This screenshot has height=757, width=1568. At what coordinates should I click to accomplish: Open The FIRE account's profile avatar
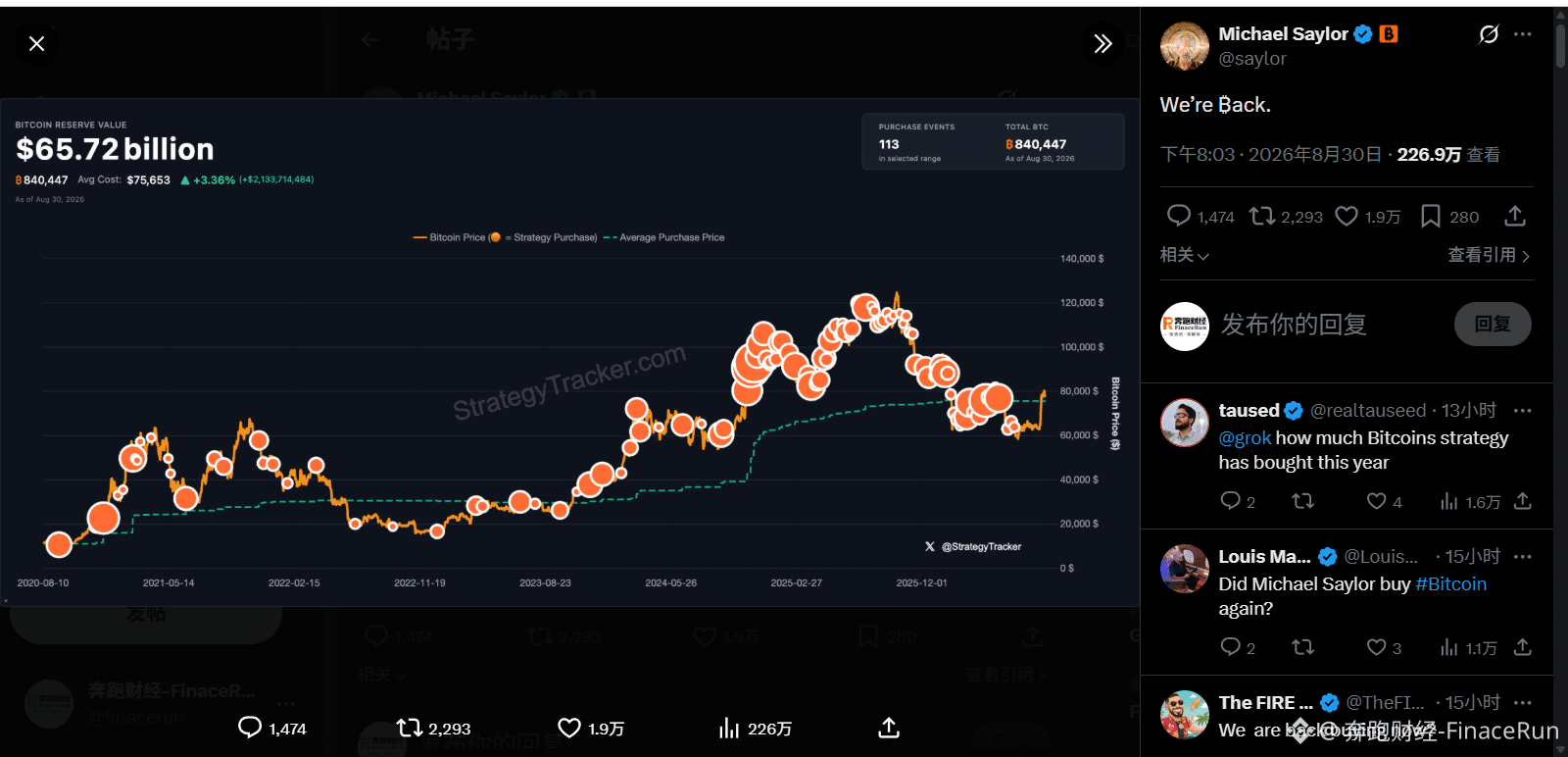click(x=1185, y=715)
